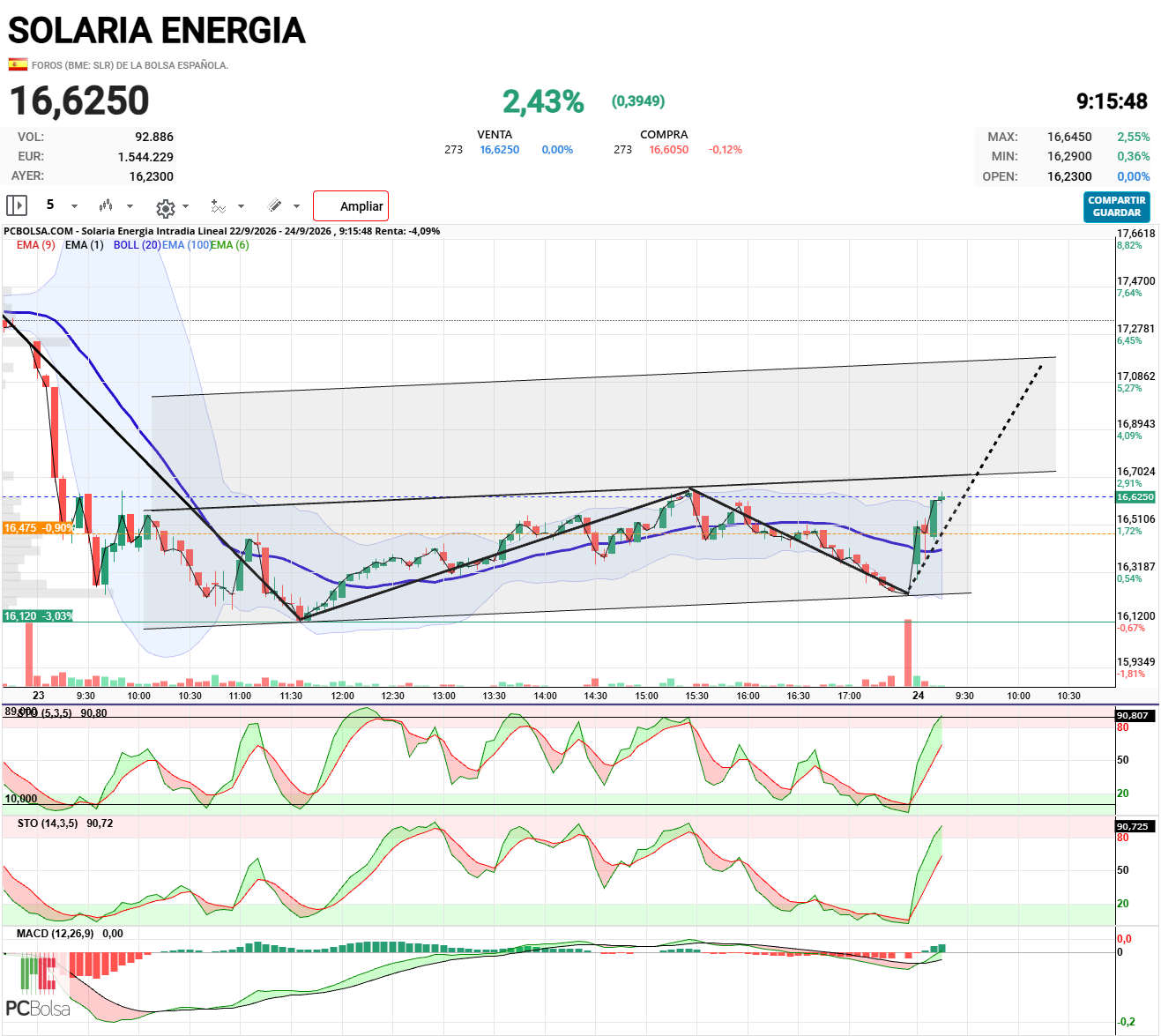The width and height of the screenshot is (1161, 1036).
Task: Click the time display 9:15:48
Action: [x=1112, y=101]
